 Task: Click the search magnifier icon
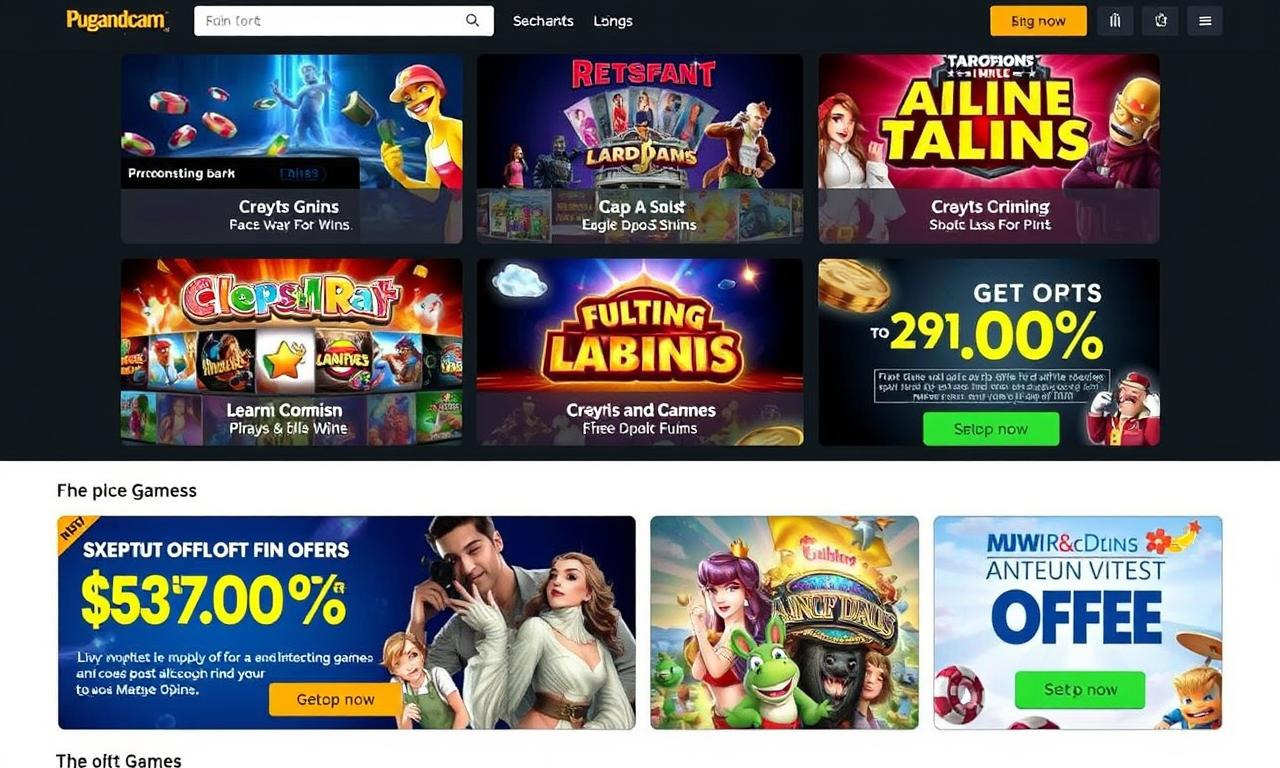pyautogui.click(x=473, y=20)
